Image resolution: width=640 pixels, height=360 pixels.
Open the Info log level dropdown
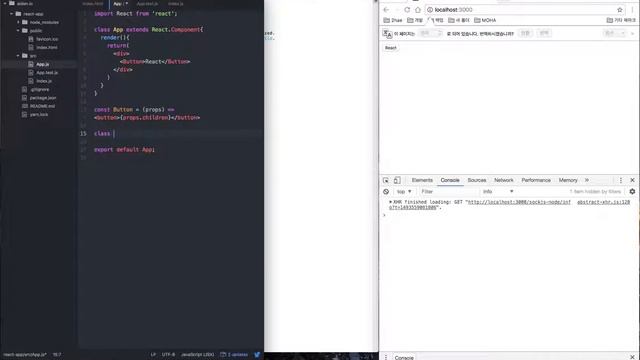click(x=498, y=191)
